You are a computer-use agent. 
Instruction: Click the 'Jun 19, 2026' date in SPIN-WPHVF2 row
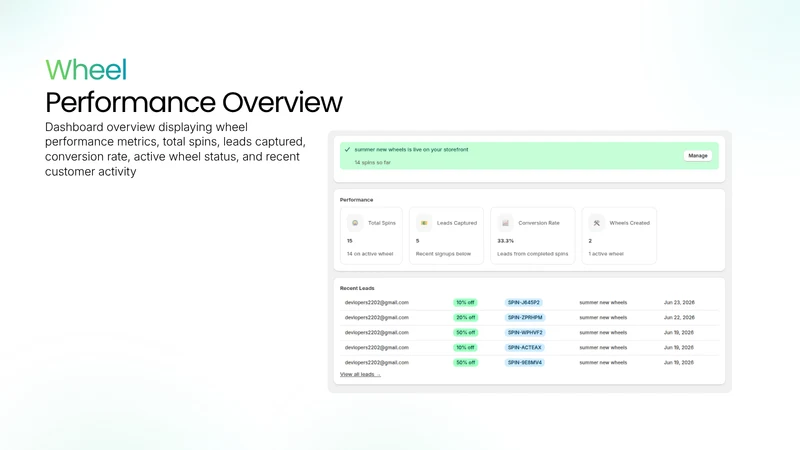point(679,333)
